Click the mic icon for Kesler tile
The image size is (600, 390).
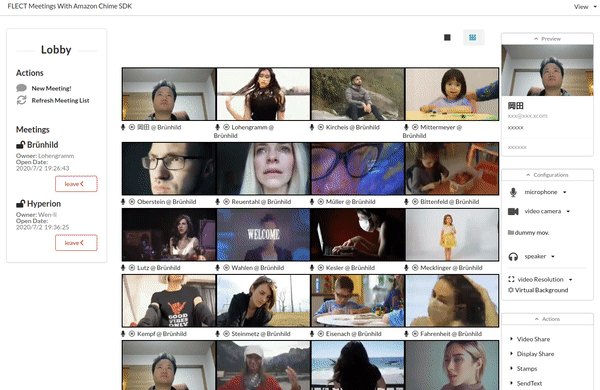click(312, 268)
